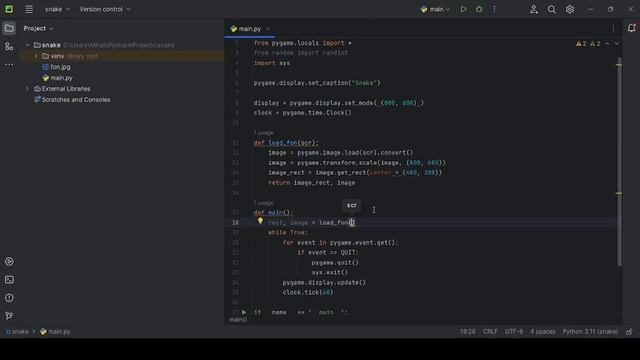The width and height of the screenshot is (640, 360).
Task: Click Python 3.11 (snake) interpreter selector
Action: [x=590, y=331]
